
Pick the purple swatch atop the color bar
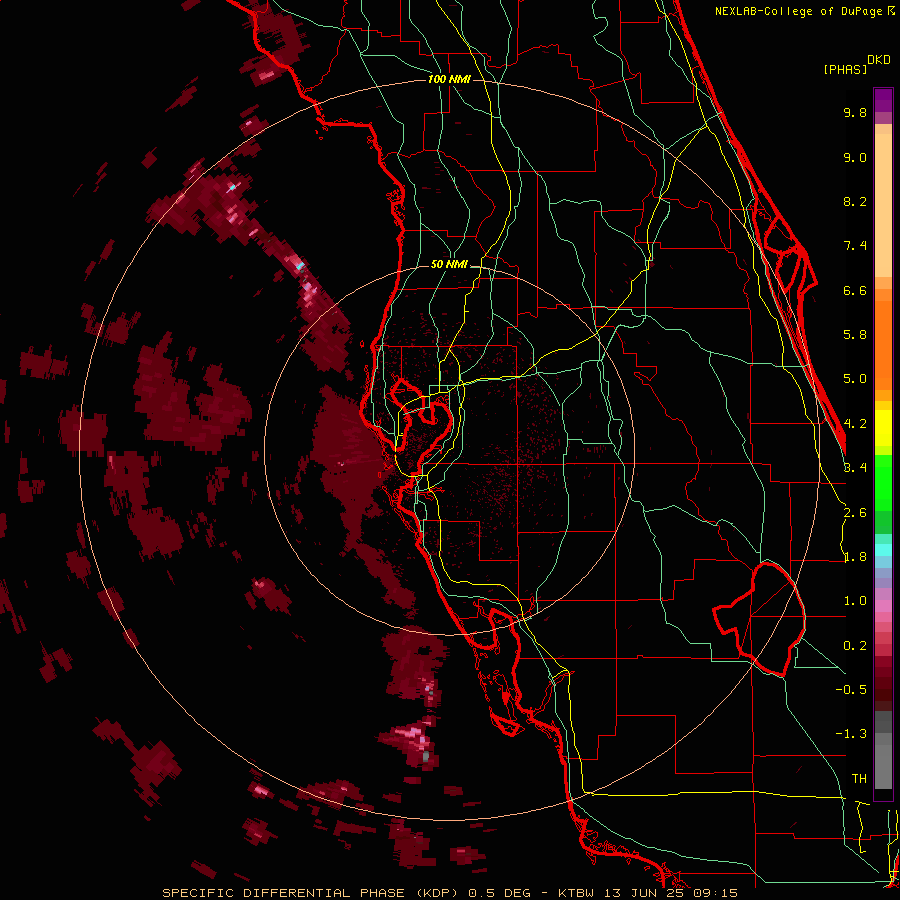tap(883, 100)
